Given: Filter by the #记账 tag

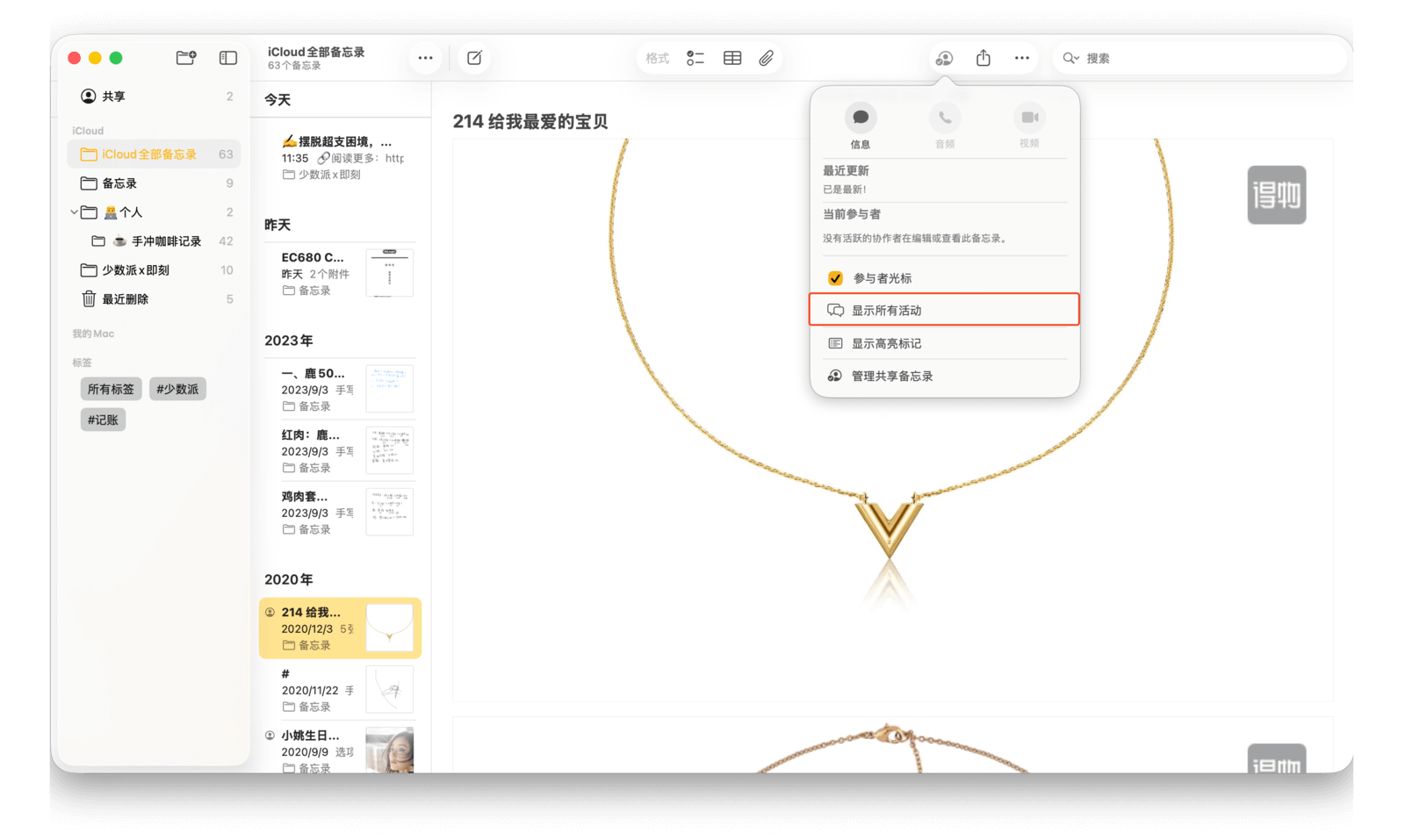Looking at the screenshot, I should click(x=103, y=420).
